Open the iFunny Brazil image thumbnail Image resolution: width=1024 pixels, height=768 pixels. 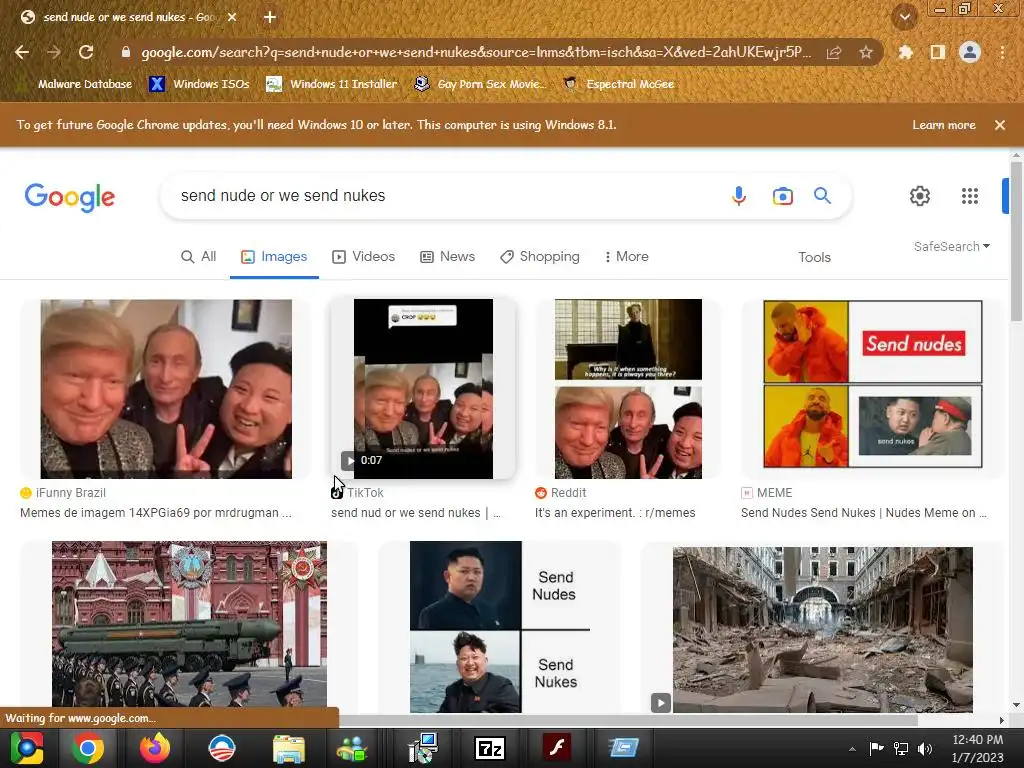[x=166, y=389]
